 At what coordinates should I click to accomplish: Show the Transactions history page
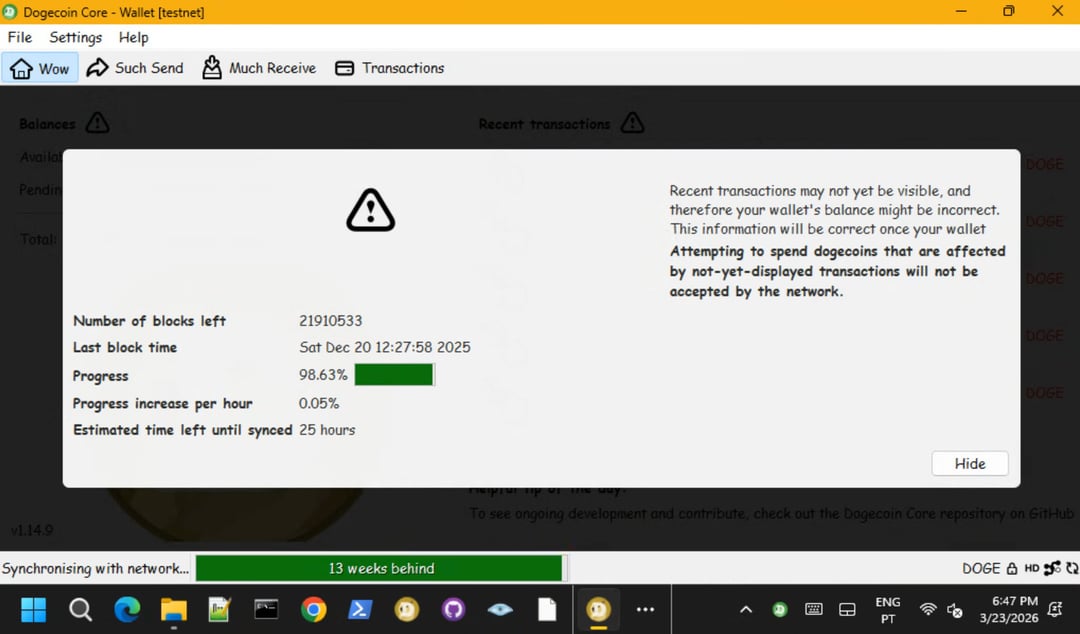point(390,68)
